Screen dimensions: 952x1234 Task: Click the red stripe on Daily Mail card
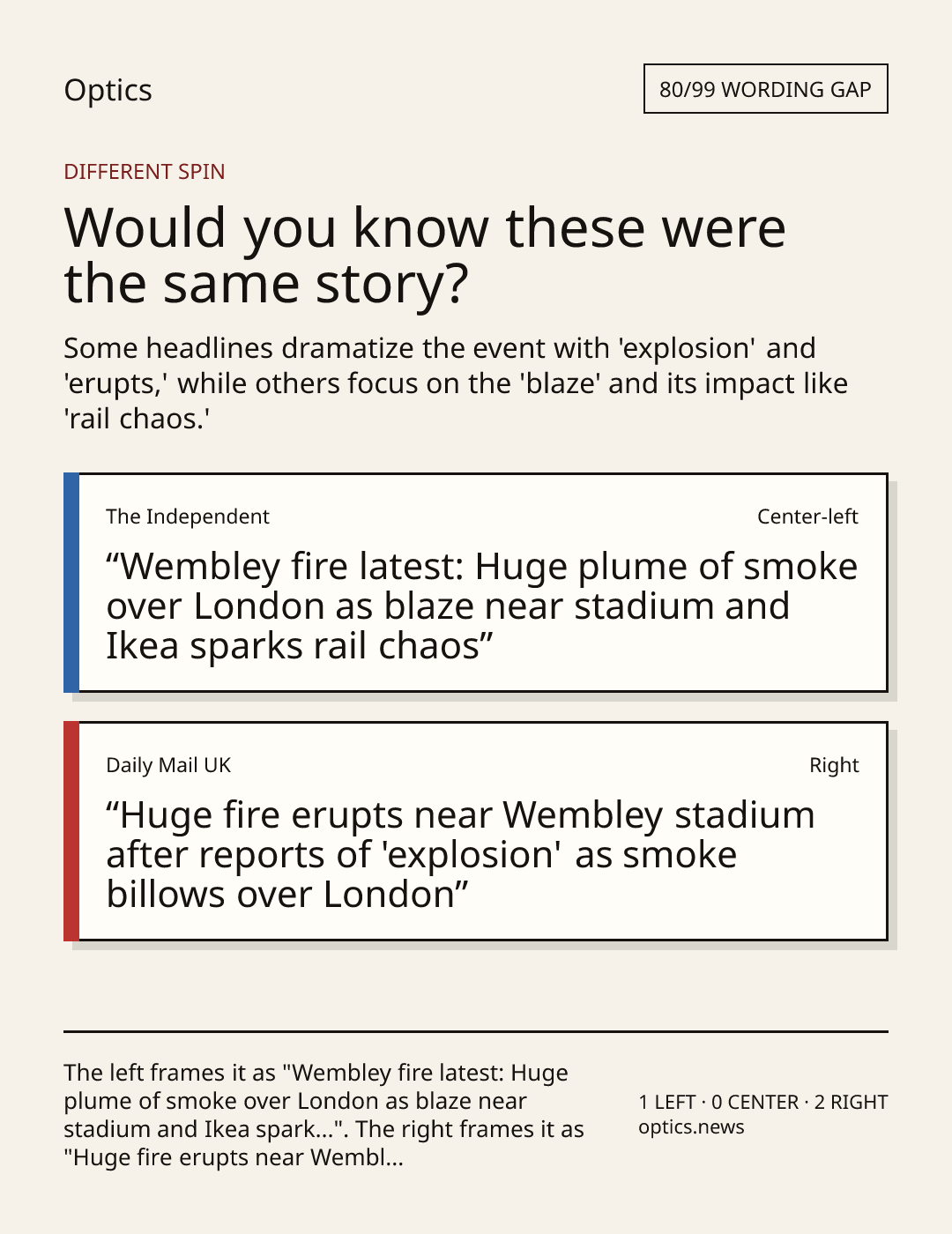71,831
